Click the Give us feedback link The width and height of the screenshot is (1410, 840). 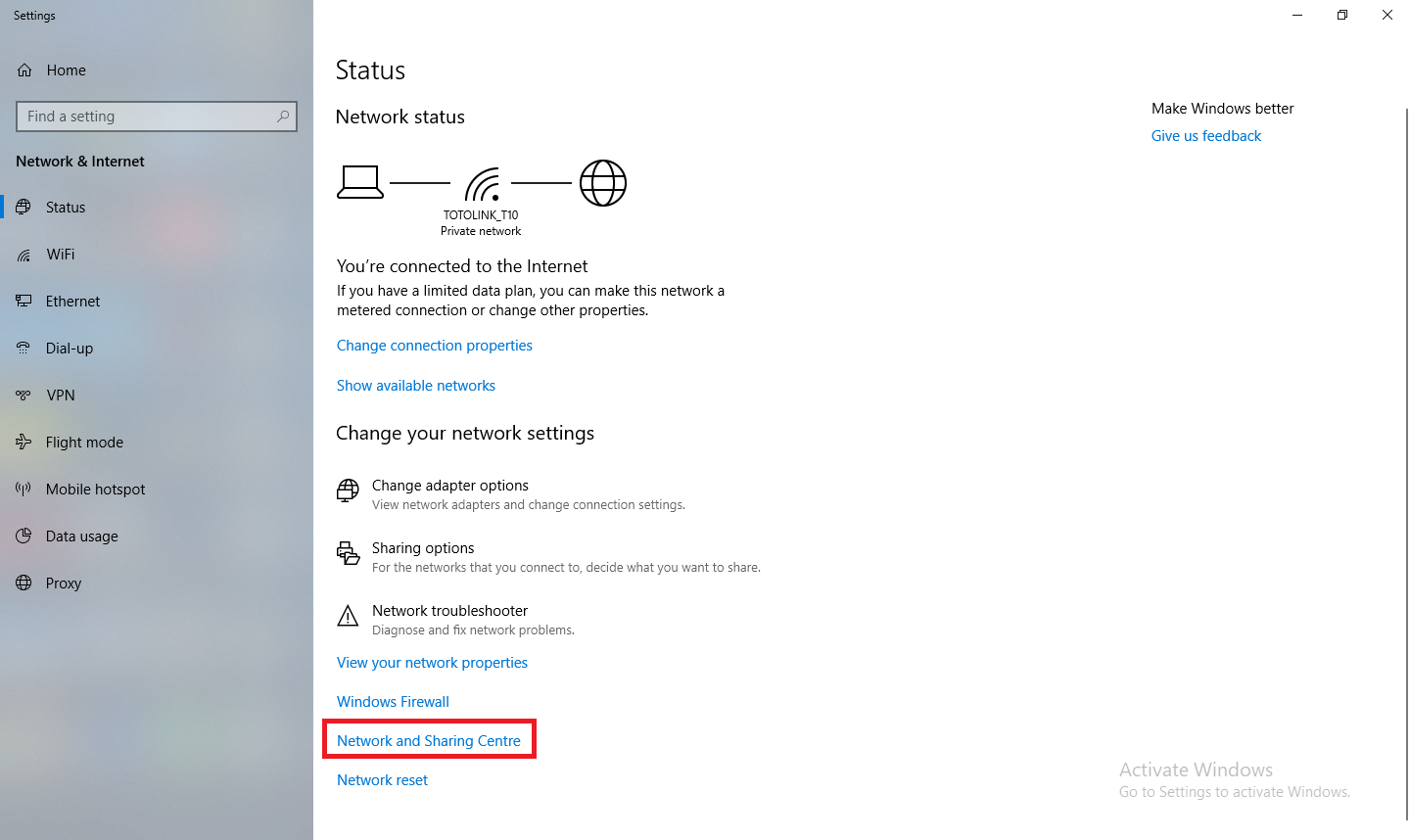coord(1206,136)
